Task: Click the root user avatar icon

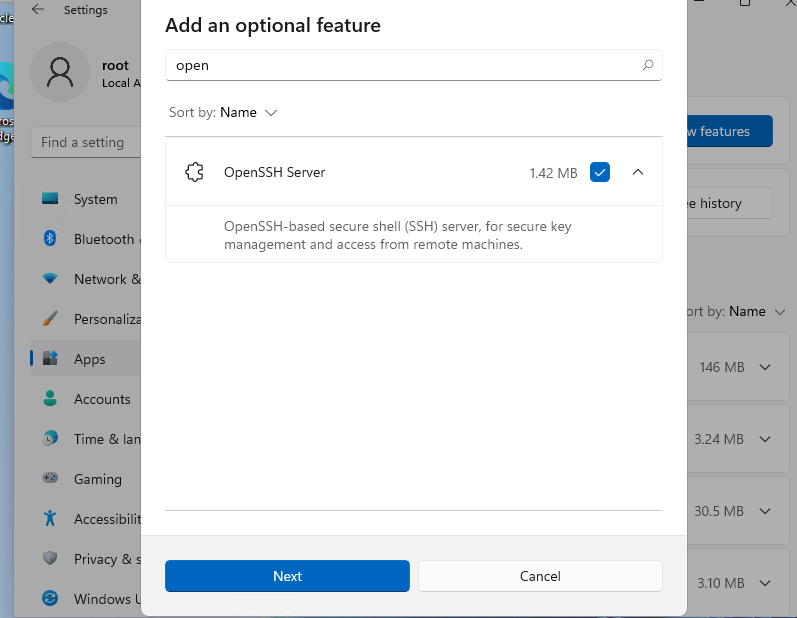Action: pos(60,72)
